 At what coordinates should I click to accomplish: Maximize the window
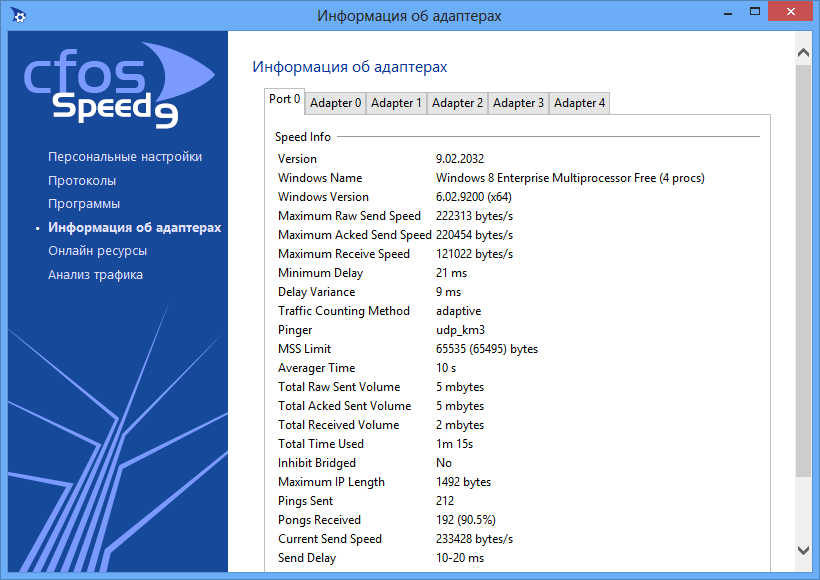(x=755, y=12)
